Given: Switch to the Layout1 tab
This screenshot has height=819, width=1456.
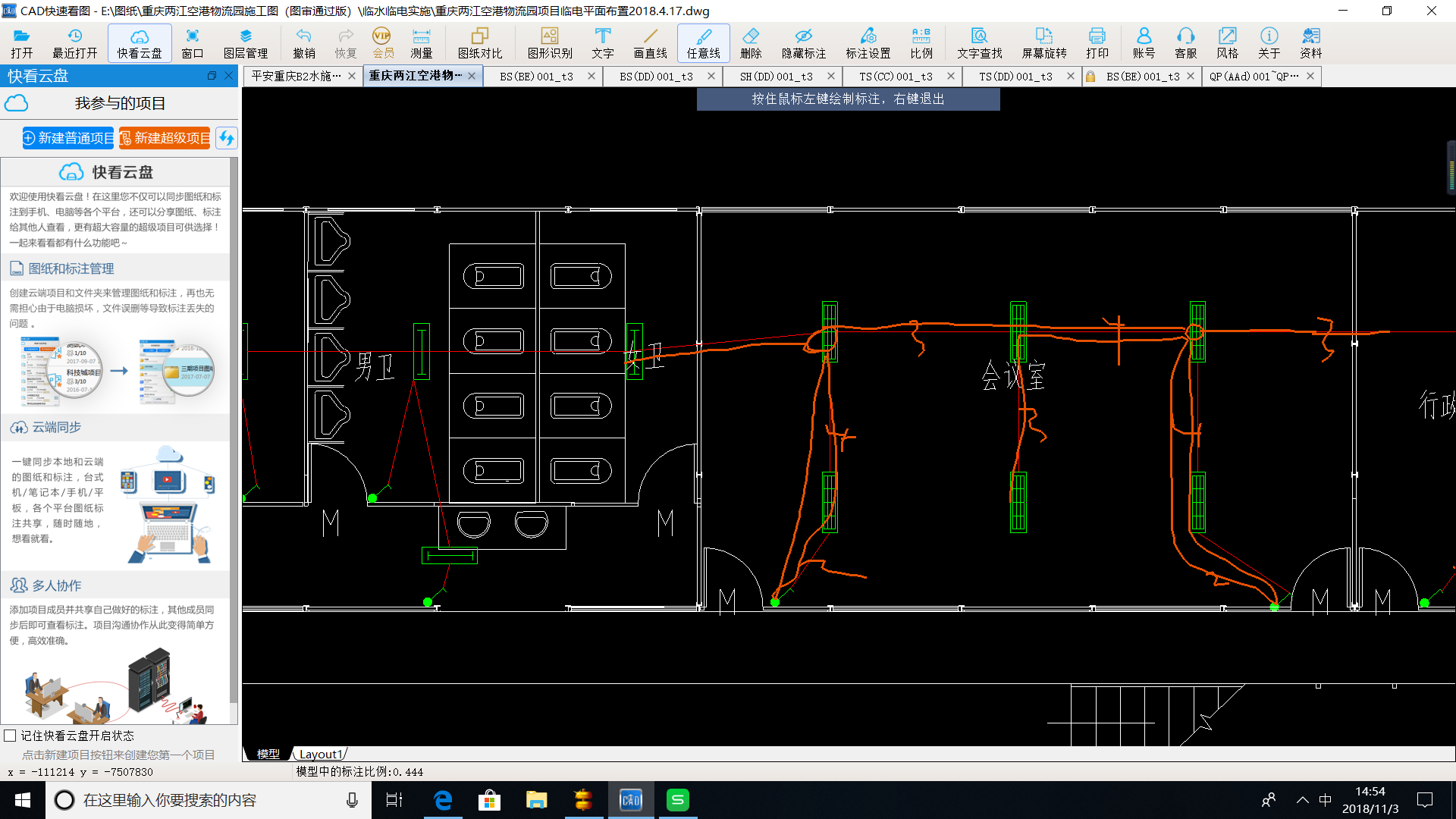Looking at the screenshot, I should (x=321, y=754).
